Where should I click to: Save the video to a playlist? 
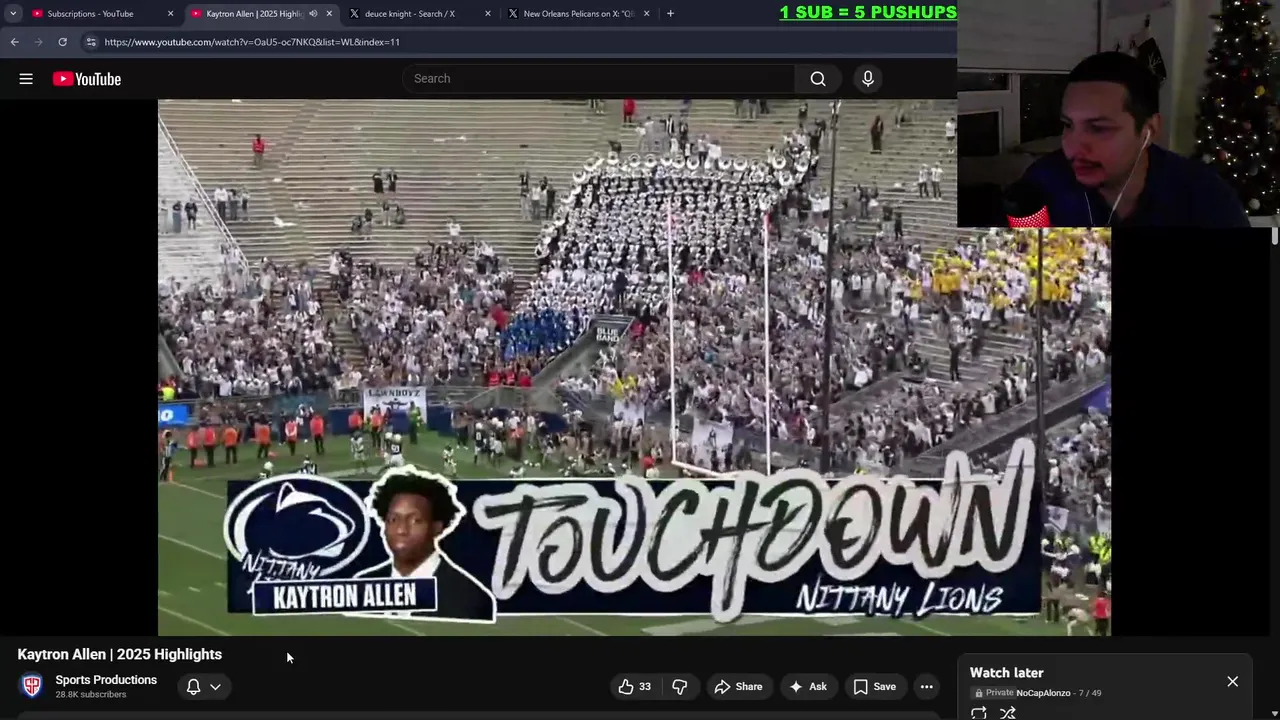[875, 686]
